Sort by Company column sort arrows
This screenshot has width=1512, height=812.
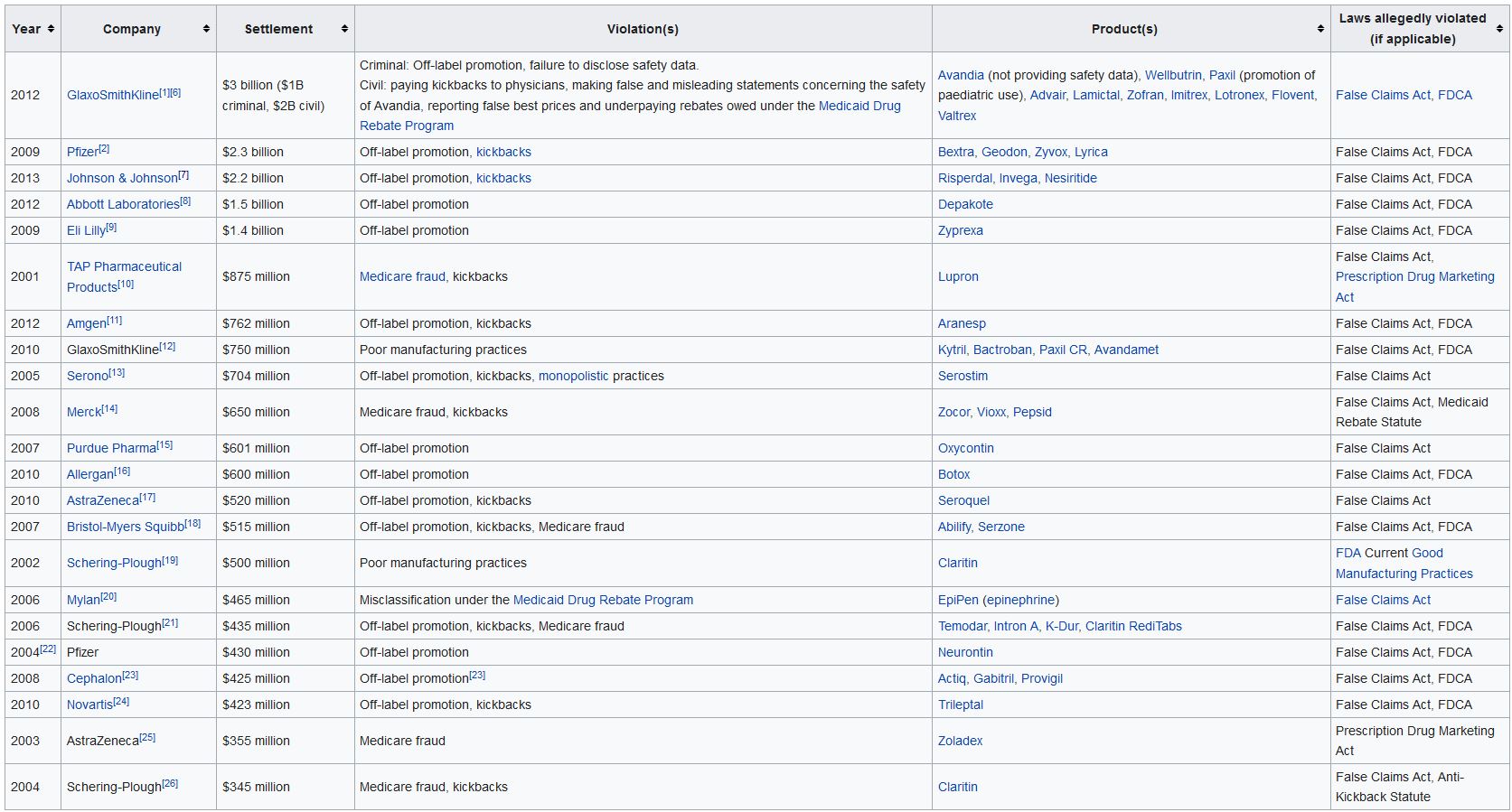(x=206, y=29)
